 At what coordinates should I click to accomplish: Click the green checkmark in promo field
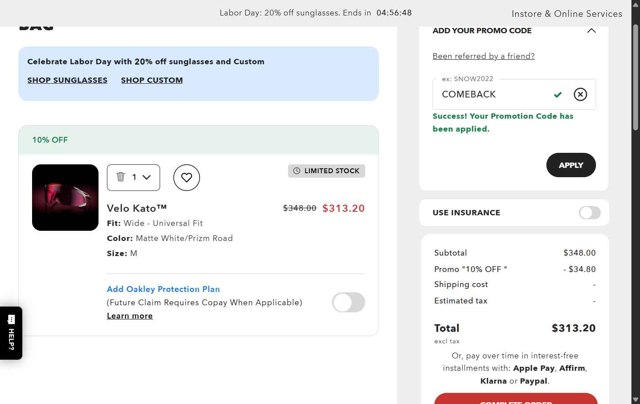[558, 95]
